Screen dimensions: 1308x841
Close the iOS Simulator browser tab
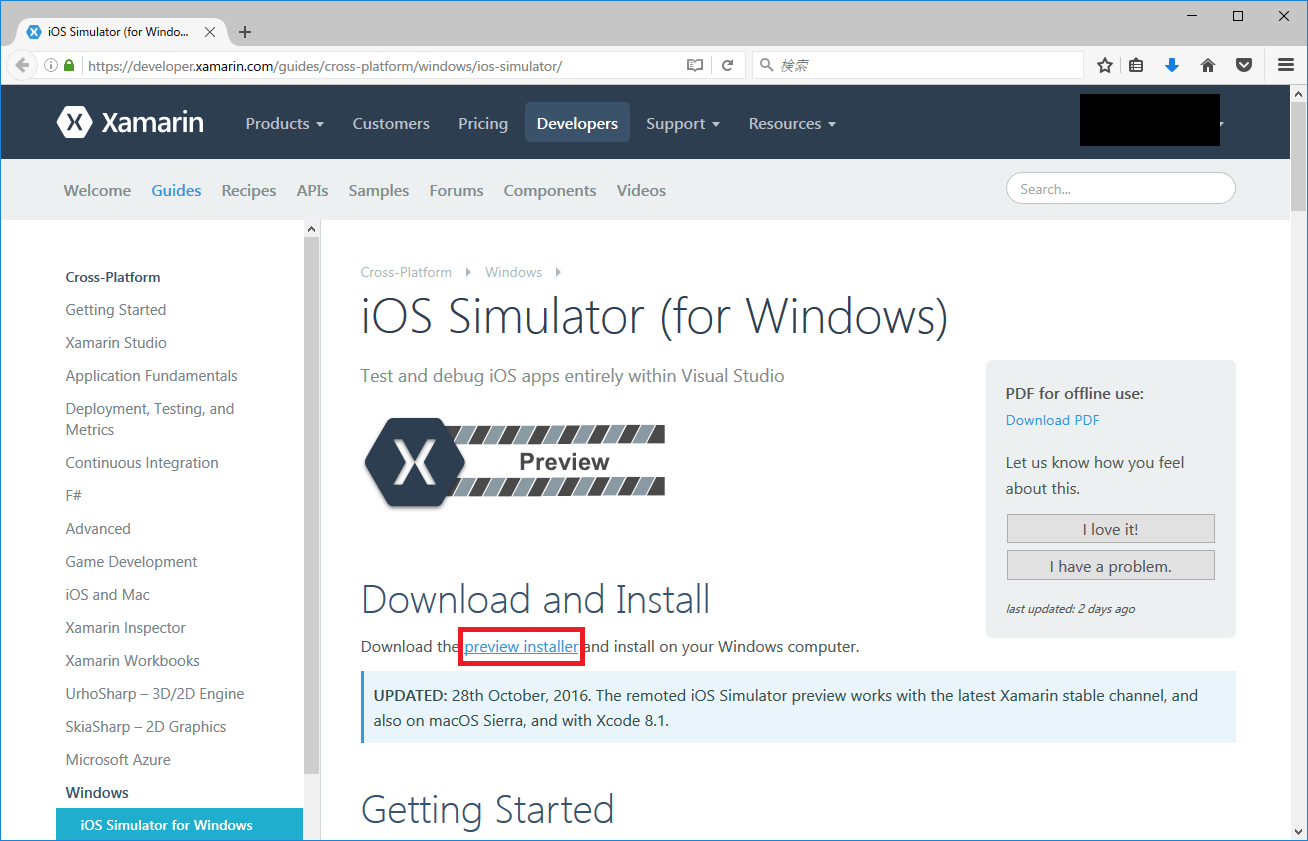coord(209,32)
